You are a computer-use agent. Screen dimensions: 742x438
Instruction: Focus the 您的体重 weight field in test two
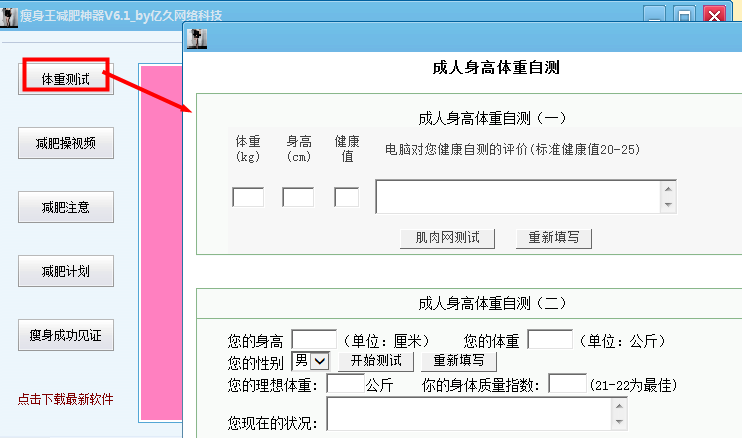click(550, 340)
